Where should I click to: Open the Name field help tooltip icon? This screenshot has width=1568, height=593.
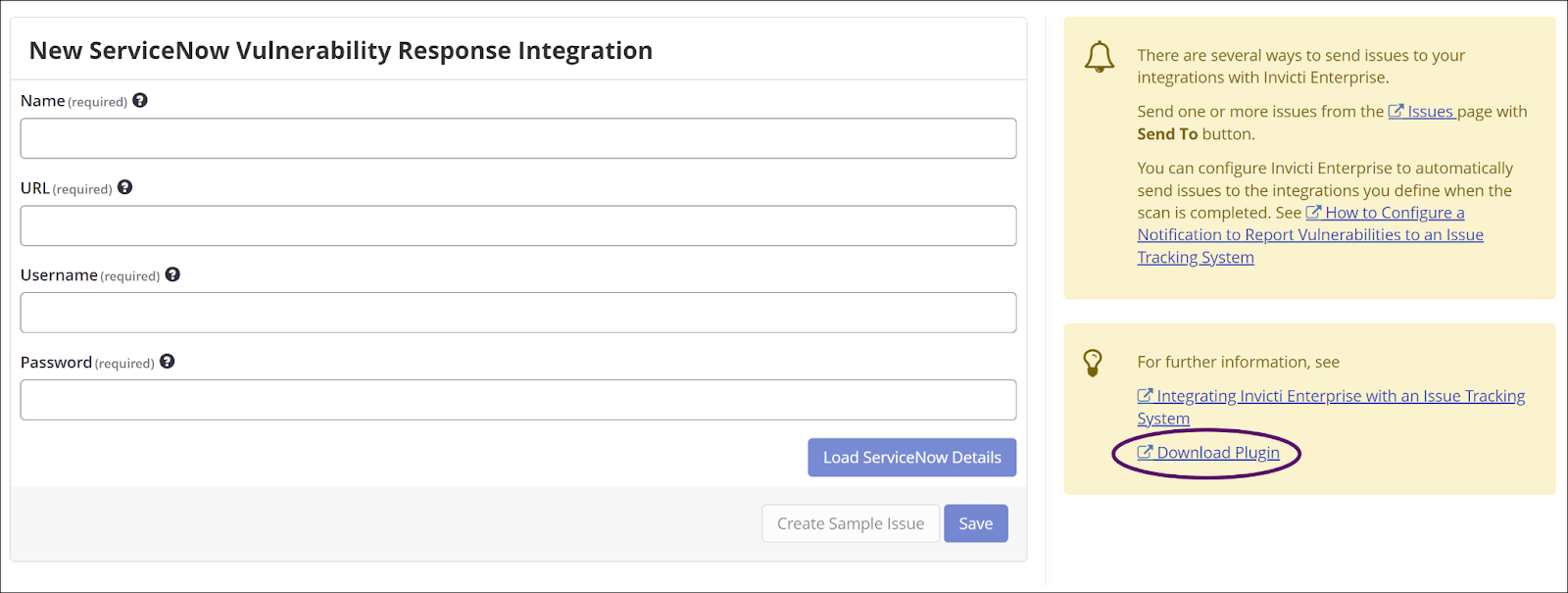click(140, 100)
